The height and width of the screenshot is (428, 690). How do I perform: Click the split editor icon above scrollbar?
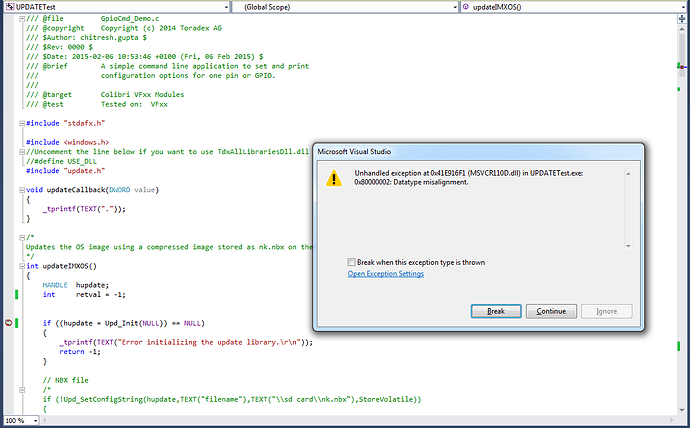[x=682, y=18]
